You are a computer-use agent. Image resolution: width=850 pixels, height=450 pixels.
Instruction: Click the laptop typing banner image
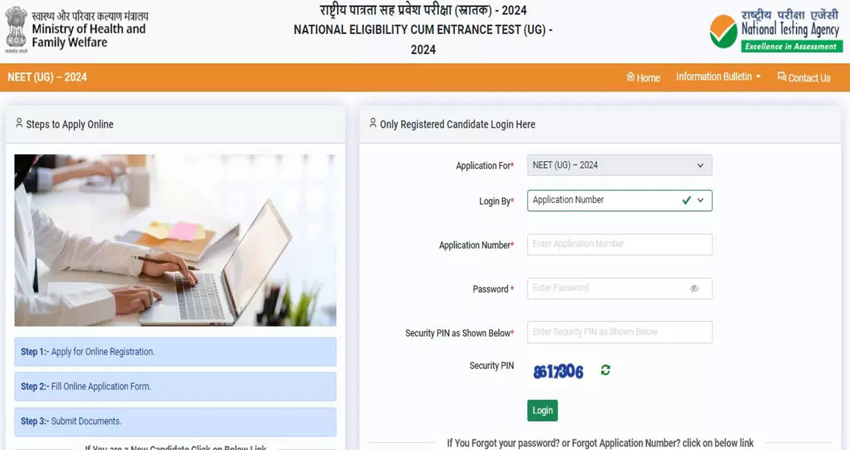coord(175,240)
